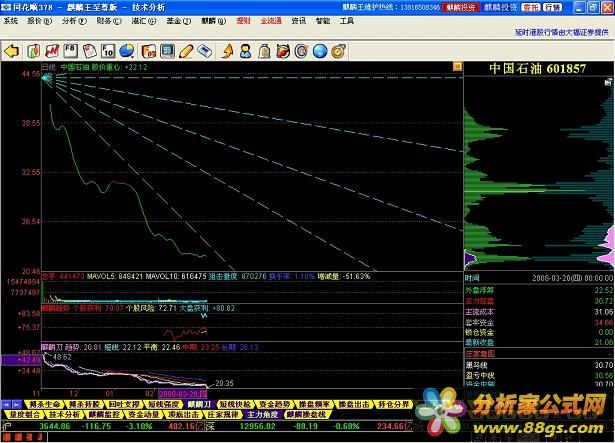
Task: Click the red horse toolbar icon
Action: [283, 51]
